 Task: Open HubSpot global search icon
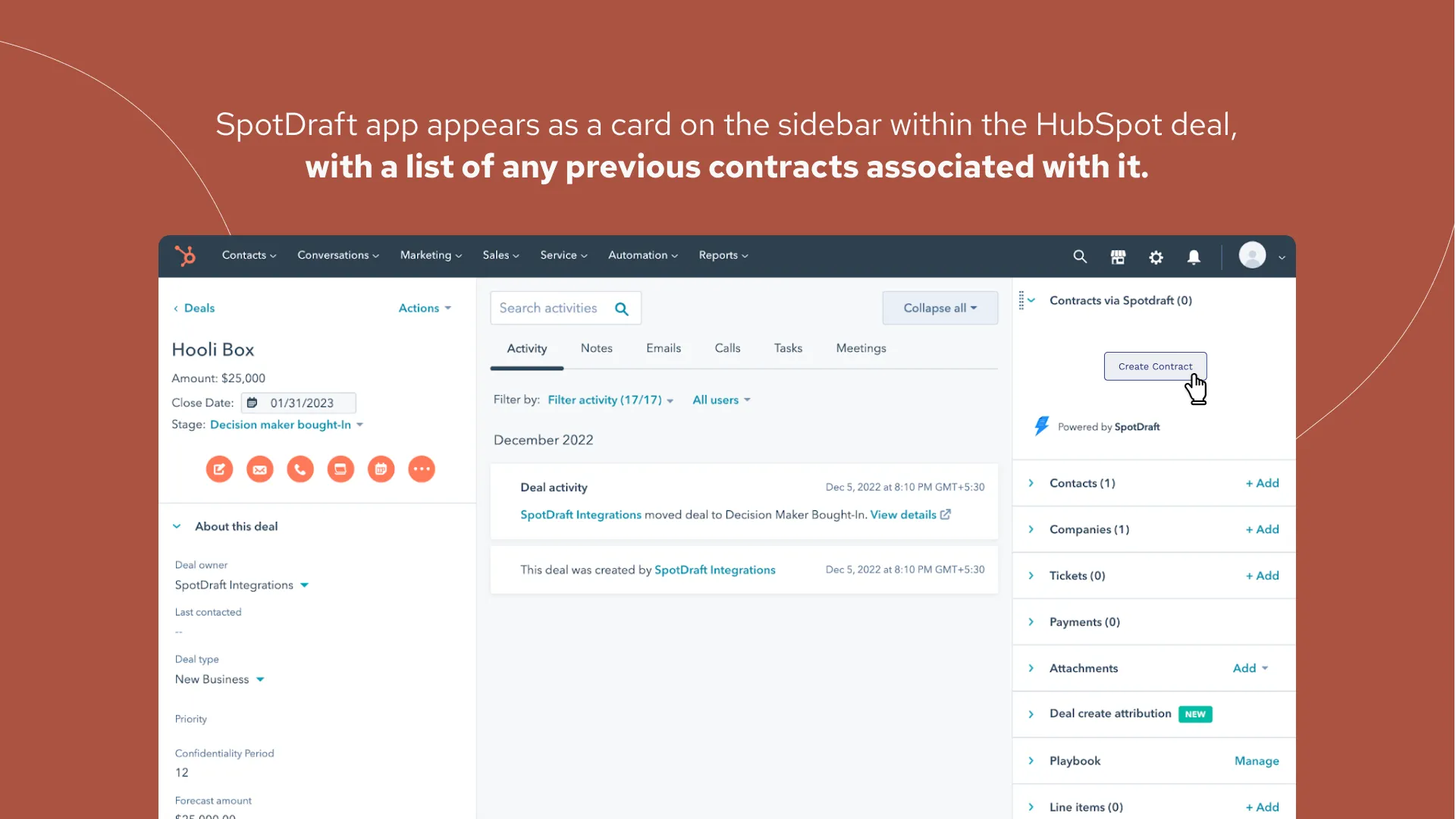point(1079,256)
